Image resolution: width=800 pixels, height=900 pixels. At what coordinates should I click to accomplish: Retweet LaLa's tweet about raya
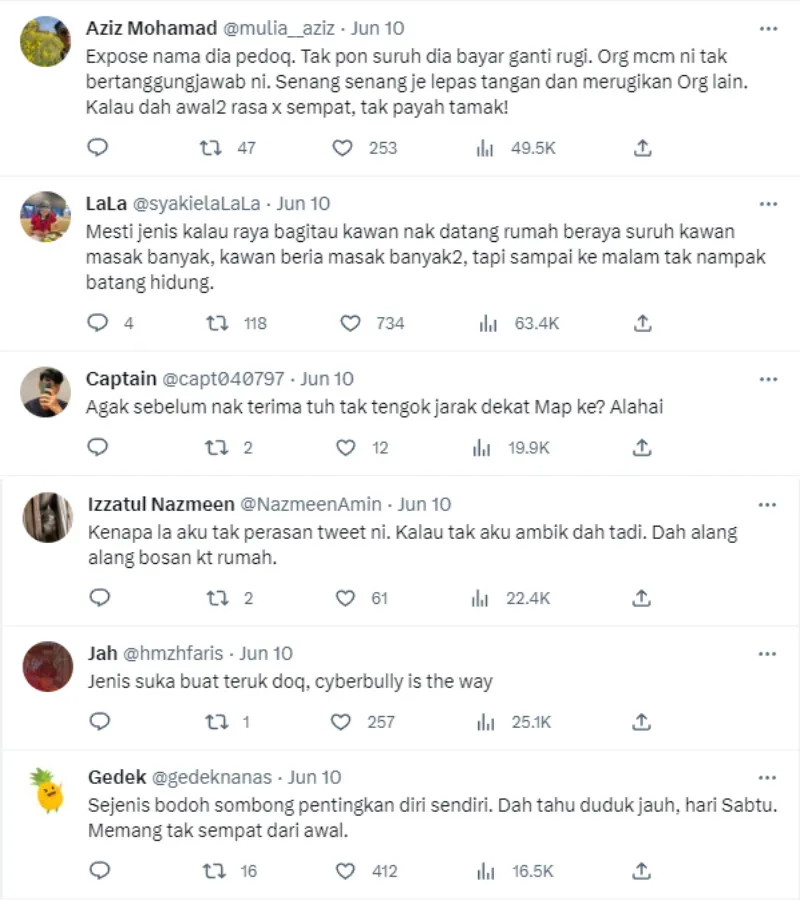(214, 323)
